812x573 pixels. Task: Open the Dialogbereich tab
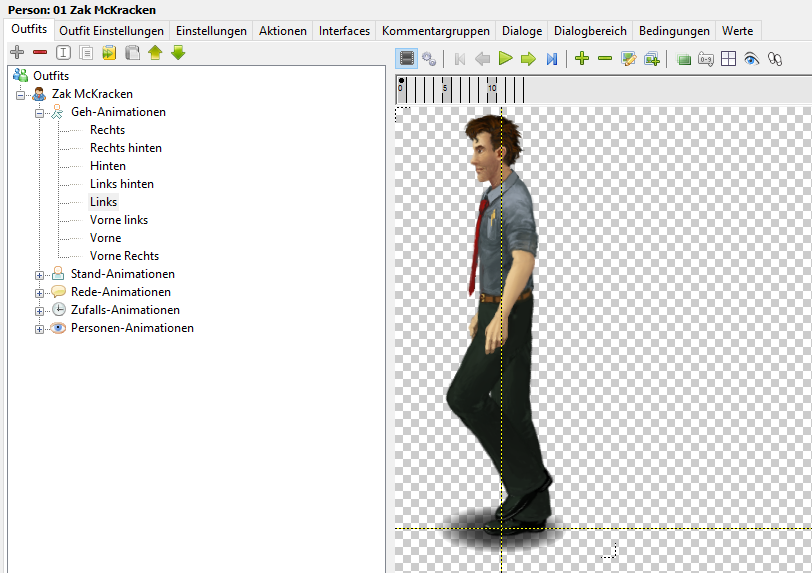coord(590,31)
